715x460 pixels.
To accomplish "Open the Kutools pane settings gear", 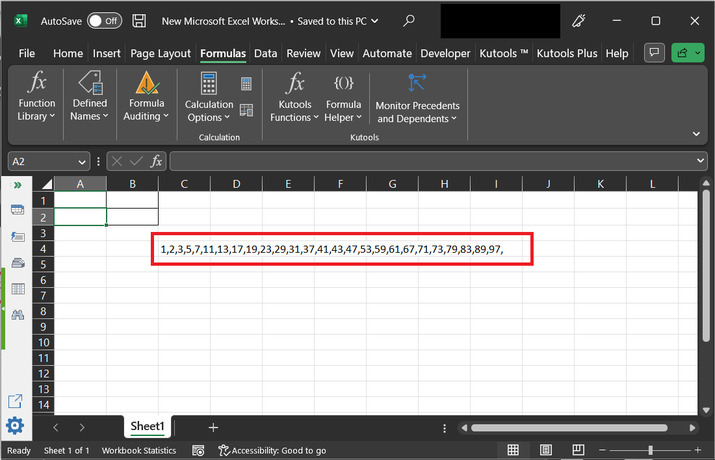I will pyautogui.click(x=15, y=425).
